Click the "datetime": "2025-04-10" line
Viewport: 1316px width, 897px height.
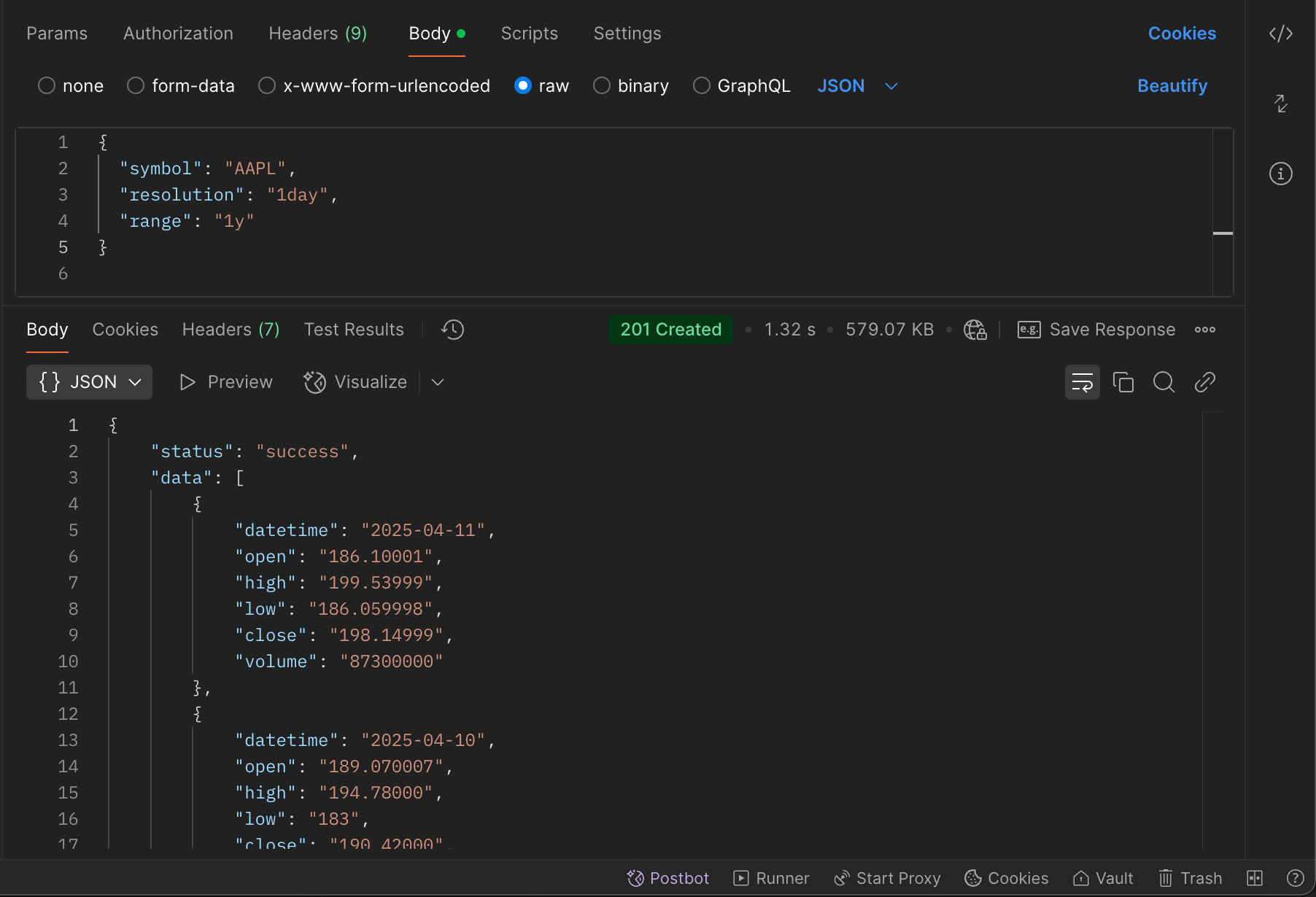pos(365,740)
